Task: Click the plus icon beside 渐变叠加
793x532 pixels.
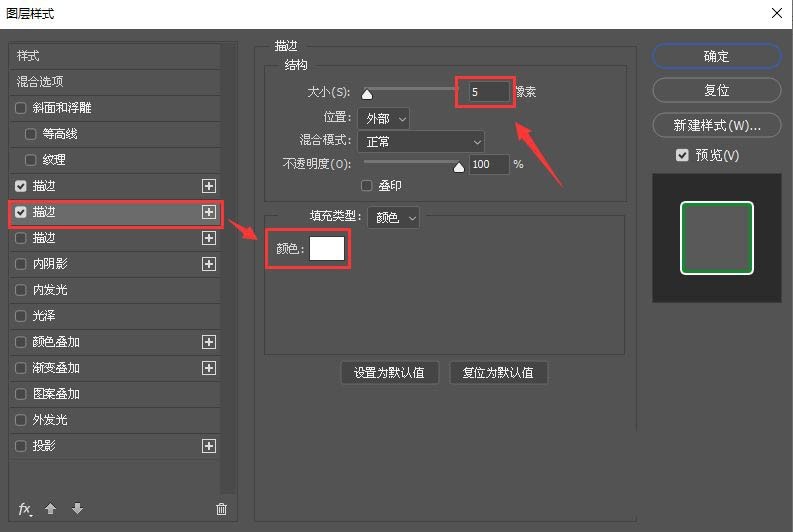Action: coord(209,368)
